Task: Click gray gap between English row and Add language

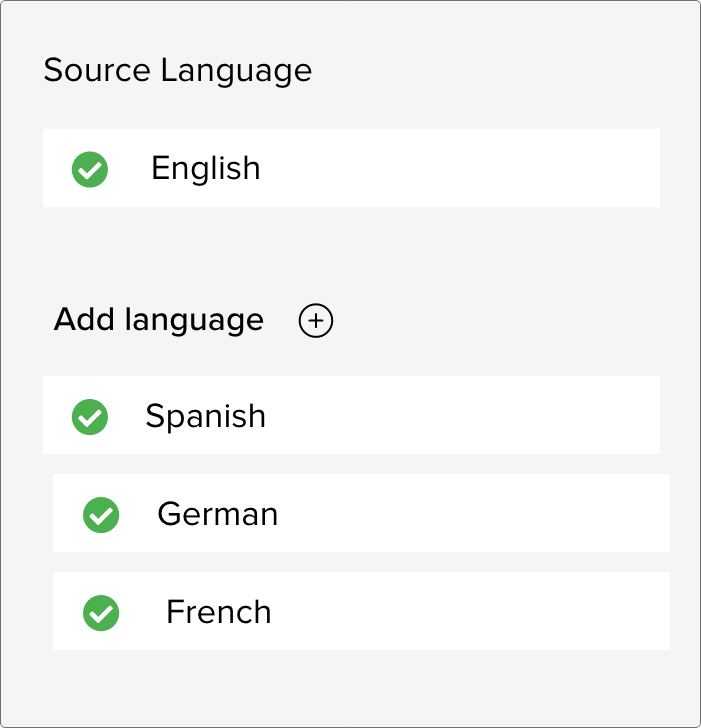Action: 350,255
